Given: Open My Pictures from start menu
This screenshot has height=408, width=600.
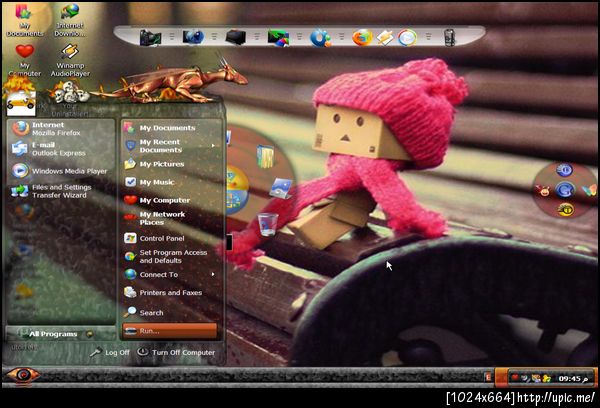Looking at the screenshot, I should click(x=172, y=164).
